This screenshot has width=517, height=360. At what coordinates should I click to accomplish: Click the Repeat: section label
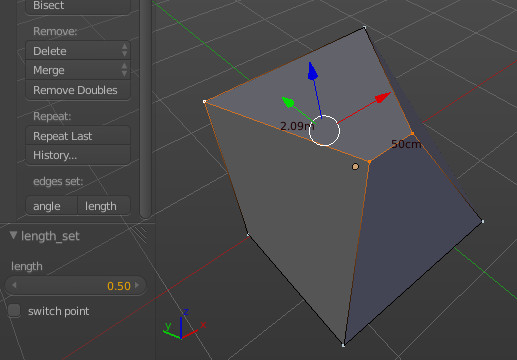click(52, 116)
